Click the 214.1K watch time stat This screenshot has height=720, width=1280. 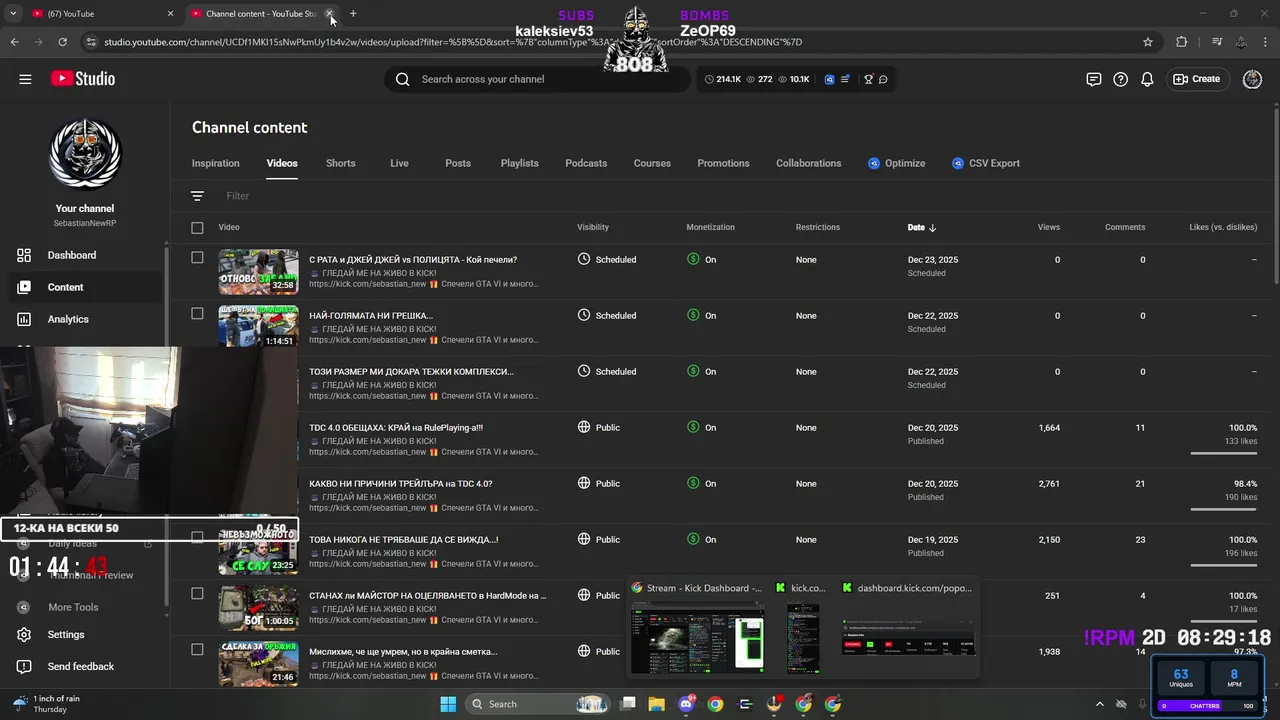722,79
